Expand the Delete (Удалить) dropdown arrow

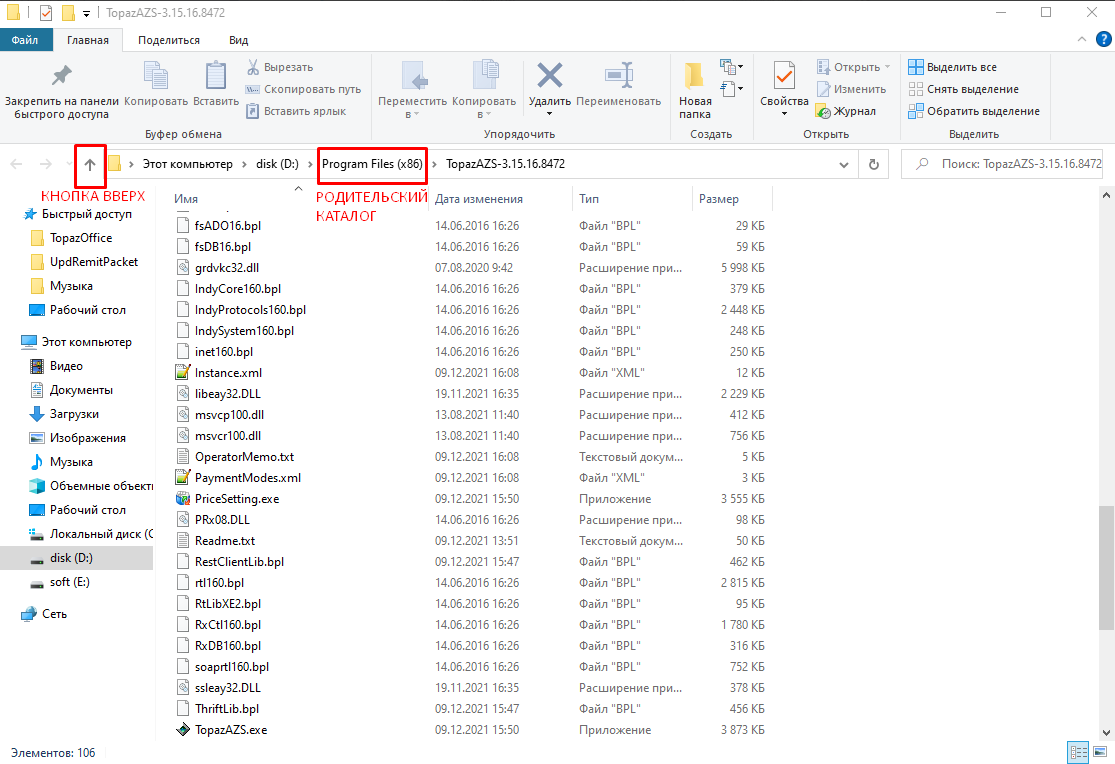coord(550,114)
